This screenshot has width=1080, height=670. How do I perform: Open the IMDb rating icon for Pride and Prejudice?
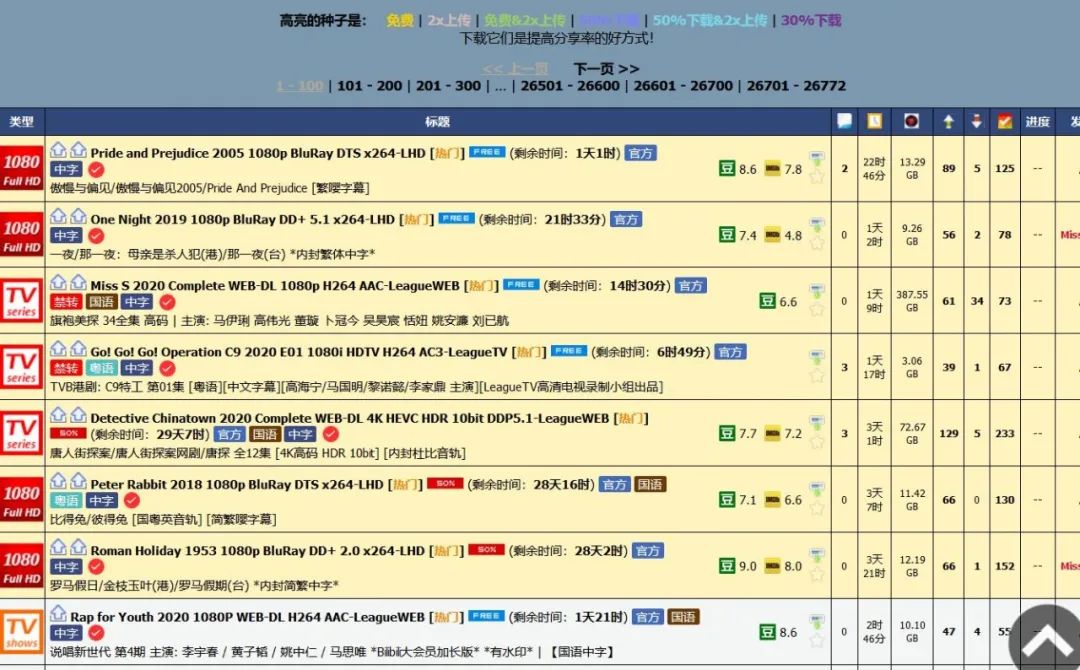click(772, 169)
